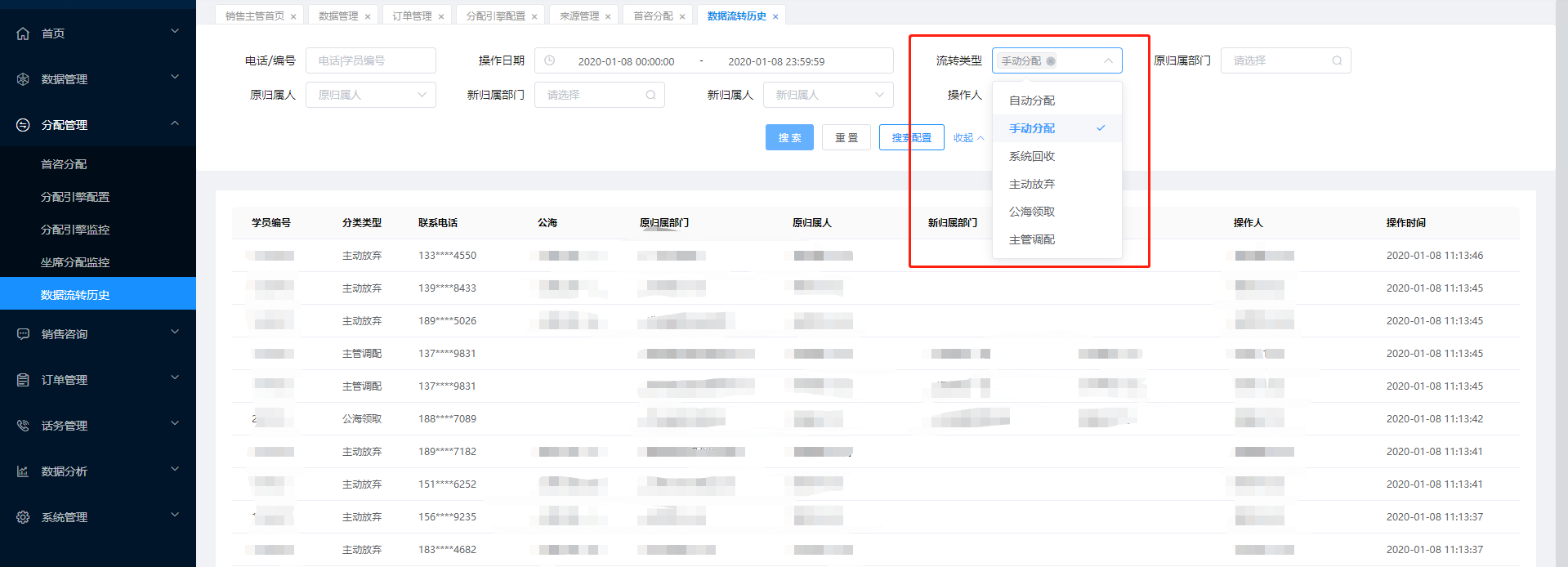Close the 订单管理 tab

tap(441, 16)
